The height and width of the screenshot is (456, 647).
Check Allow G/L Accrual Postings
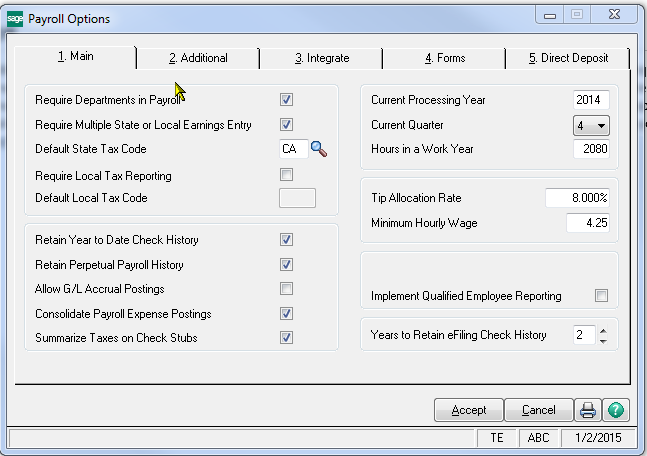coord(286,289)
